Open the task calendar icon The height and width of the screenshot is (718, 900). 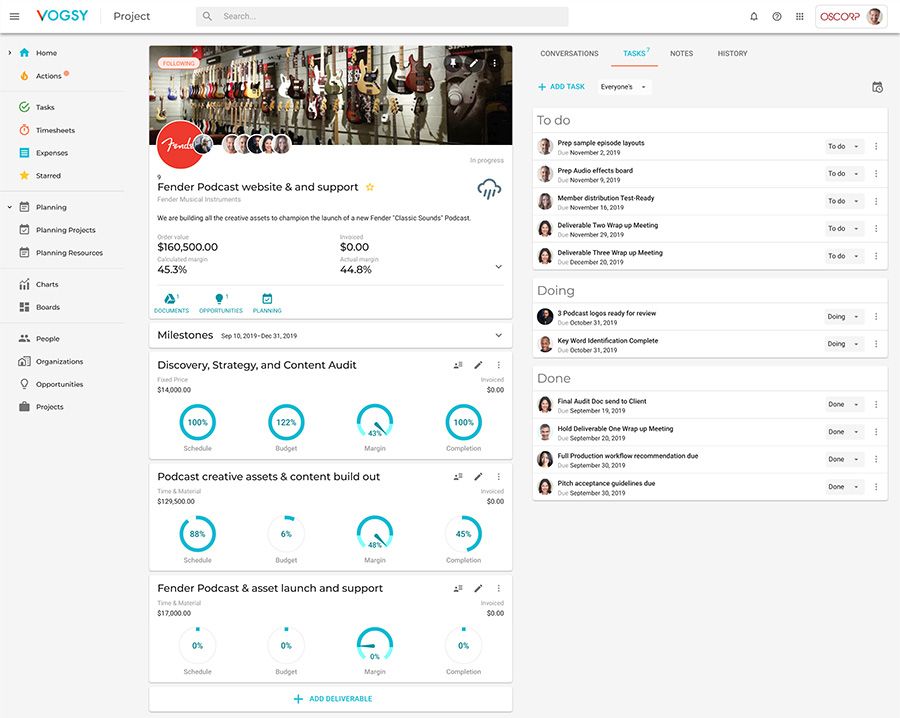[x=877, y=87]
